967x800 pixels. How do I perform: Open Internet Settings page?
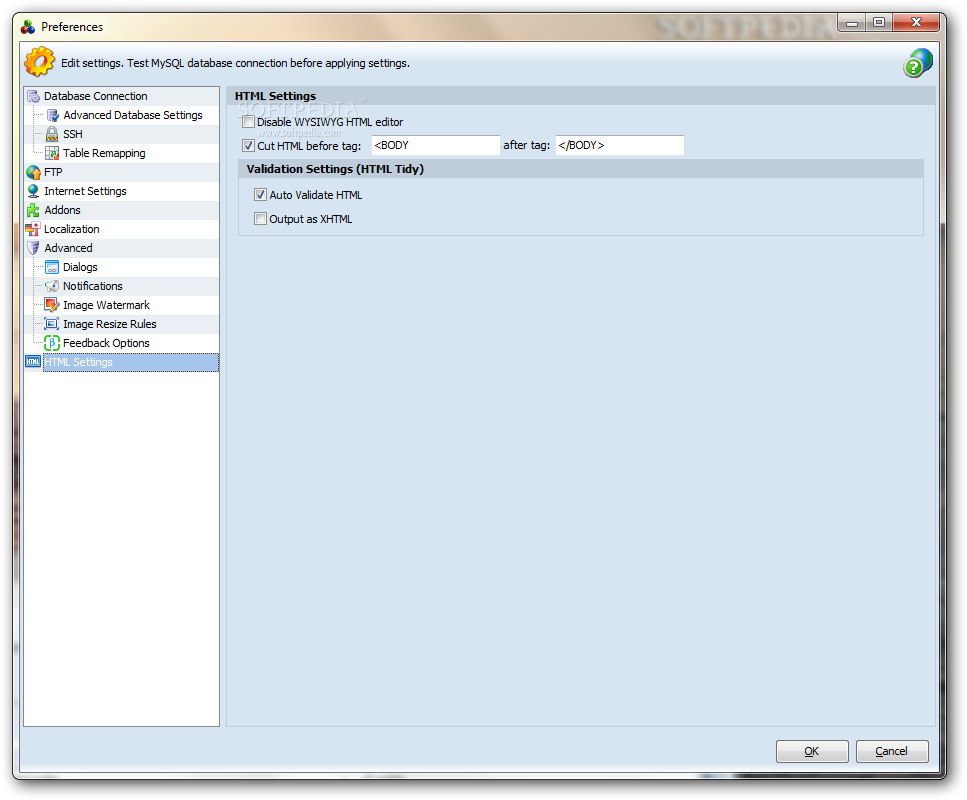tap(85, 191)
